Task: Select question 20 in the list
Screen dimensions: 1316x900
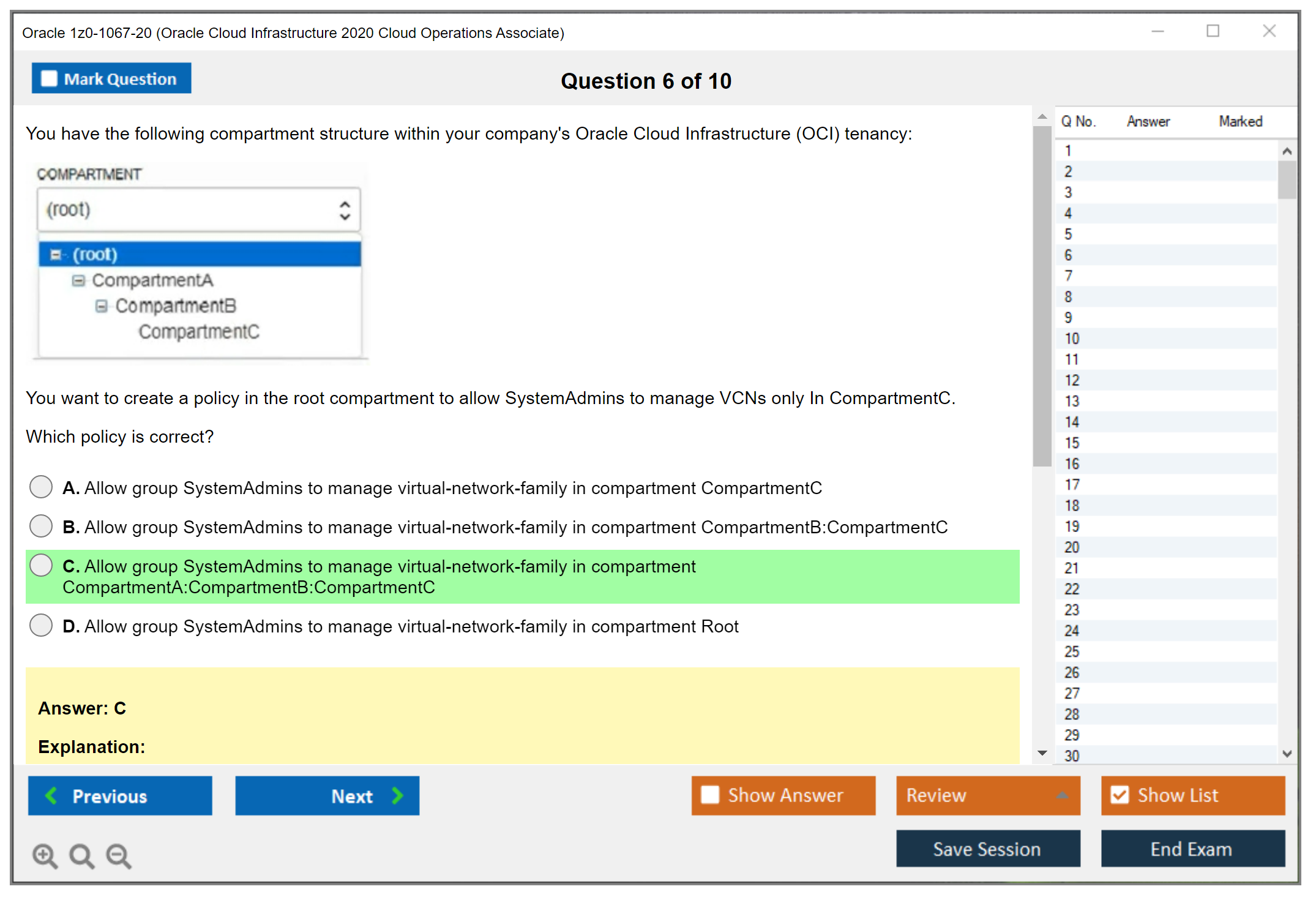Action: (1072, 547)
